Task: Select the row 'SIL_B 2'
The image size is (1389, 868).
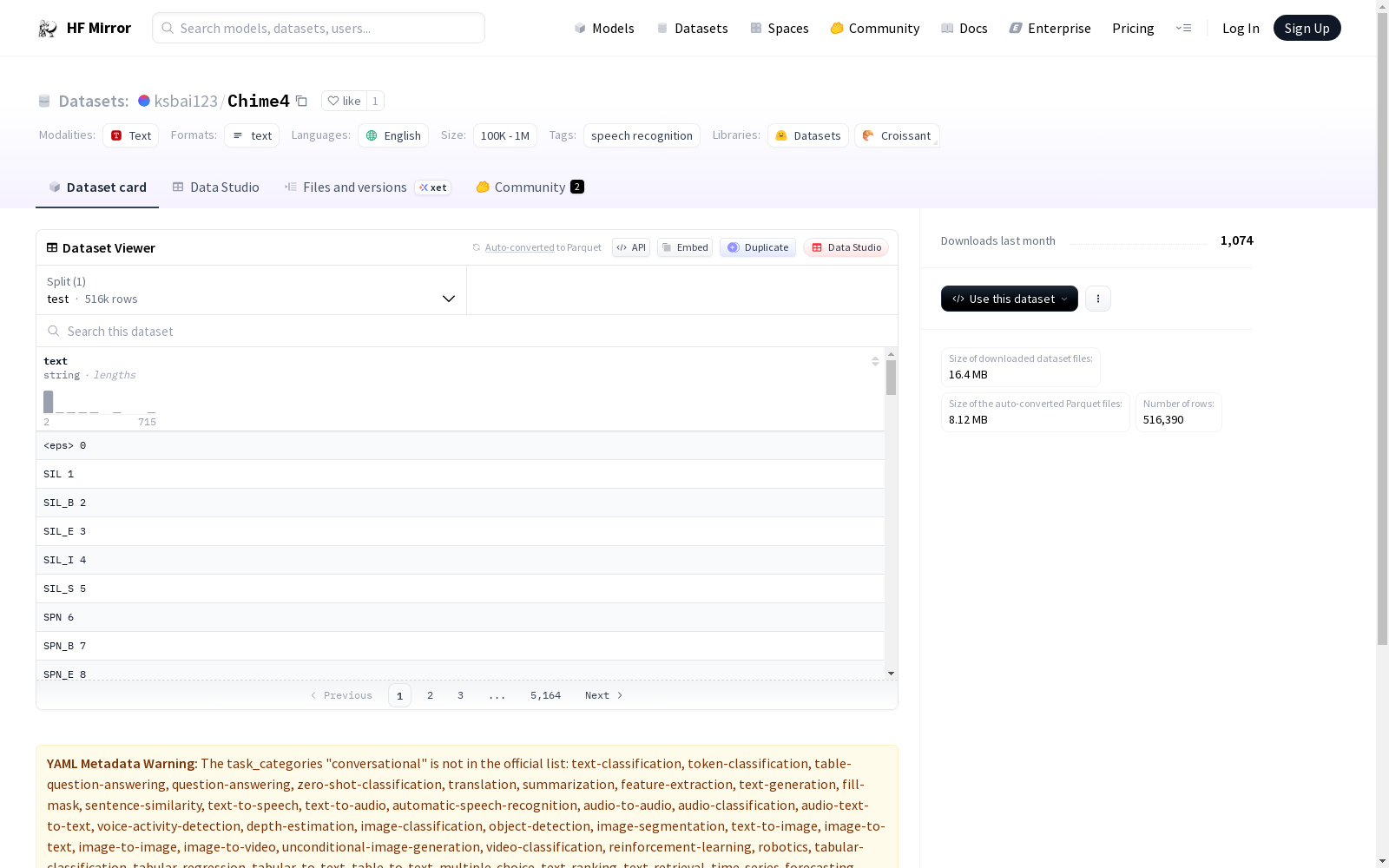Action: pyautogui.click(x=460, y=503)
